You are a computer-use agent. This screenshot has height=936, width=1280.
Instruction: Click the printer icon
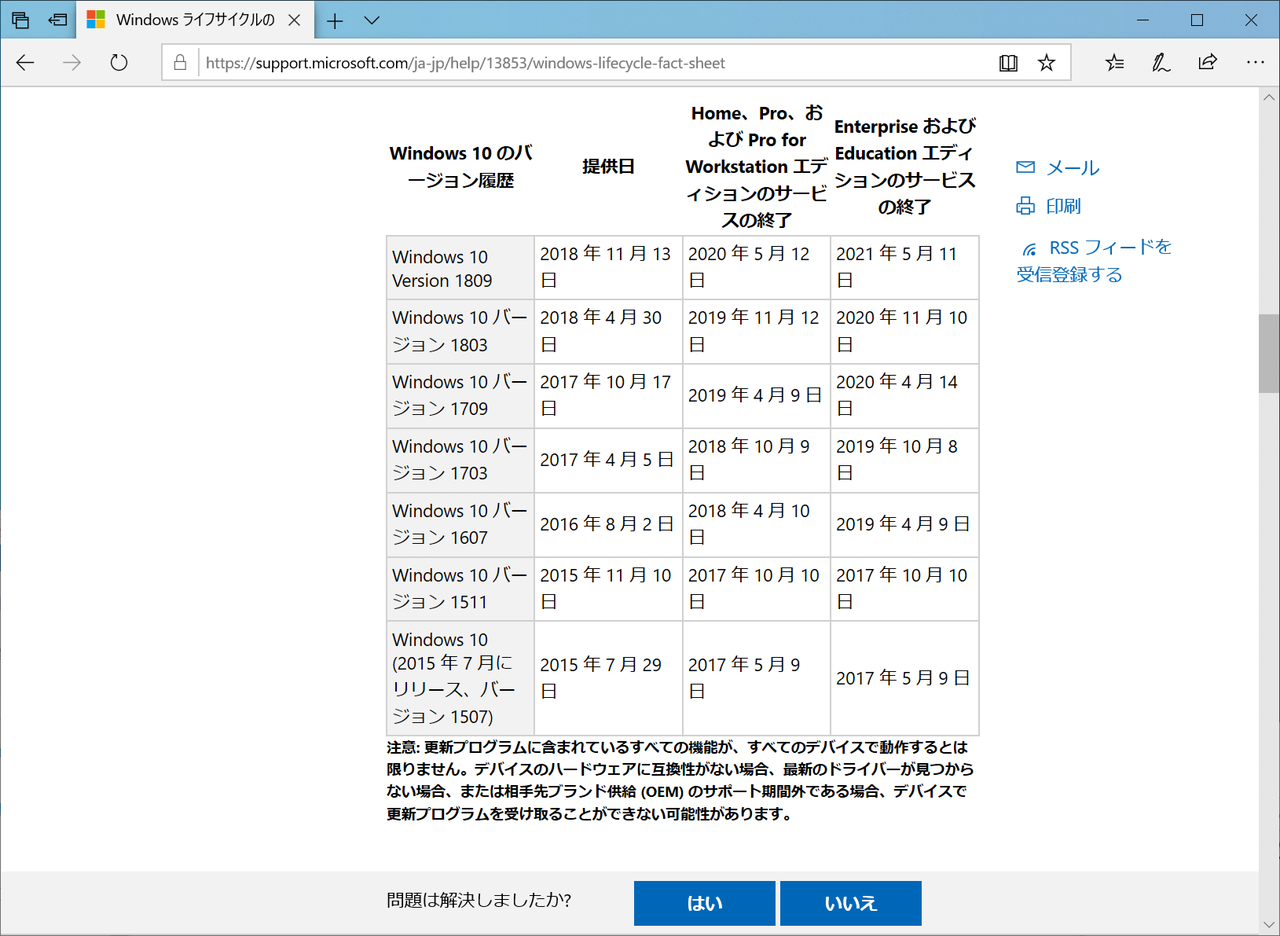pyautogui.click(x=1025, y=206)
